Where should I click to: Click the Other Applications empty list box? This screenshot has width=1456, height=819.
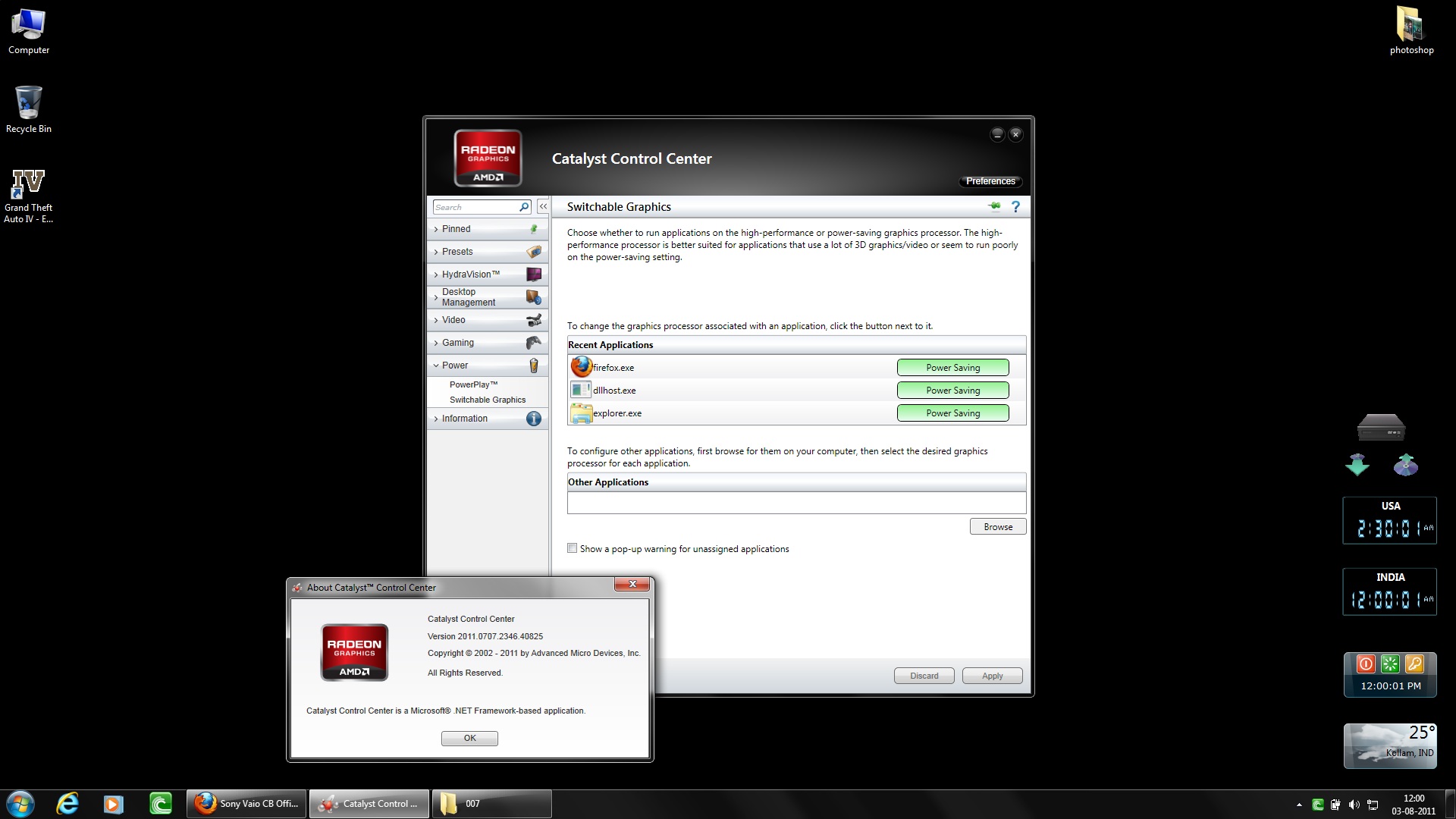[796, 503]
